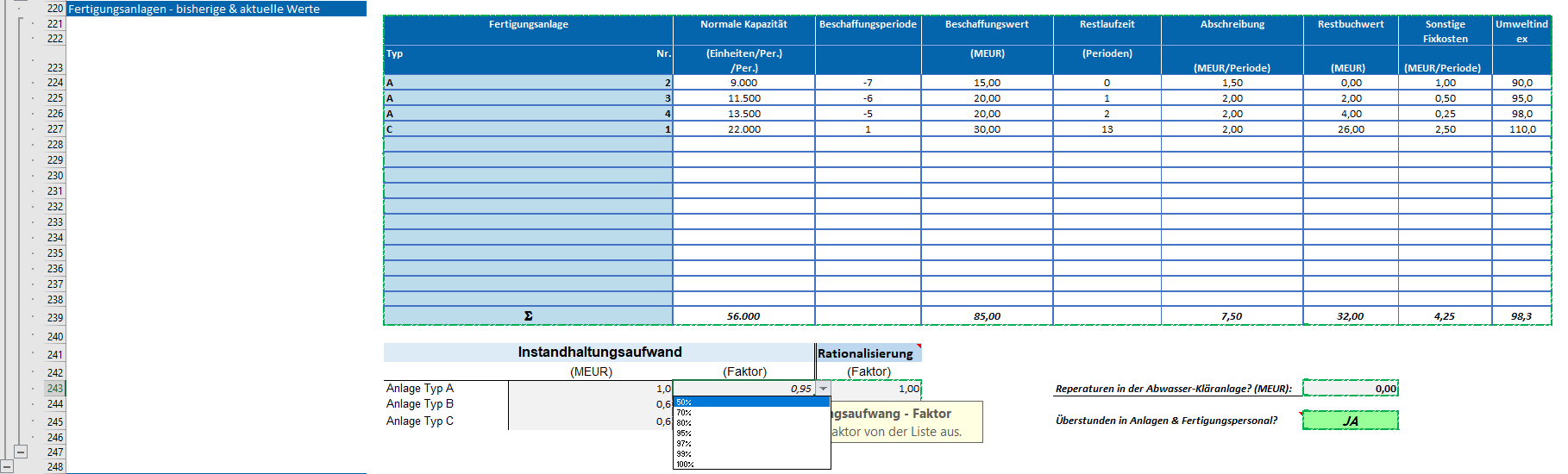Screen dimensions: 1568x474
Task: Select the Beschaffungswert total 85,00
Action: pyautogui.click(x=988, y=316)
